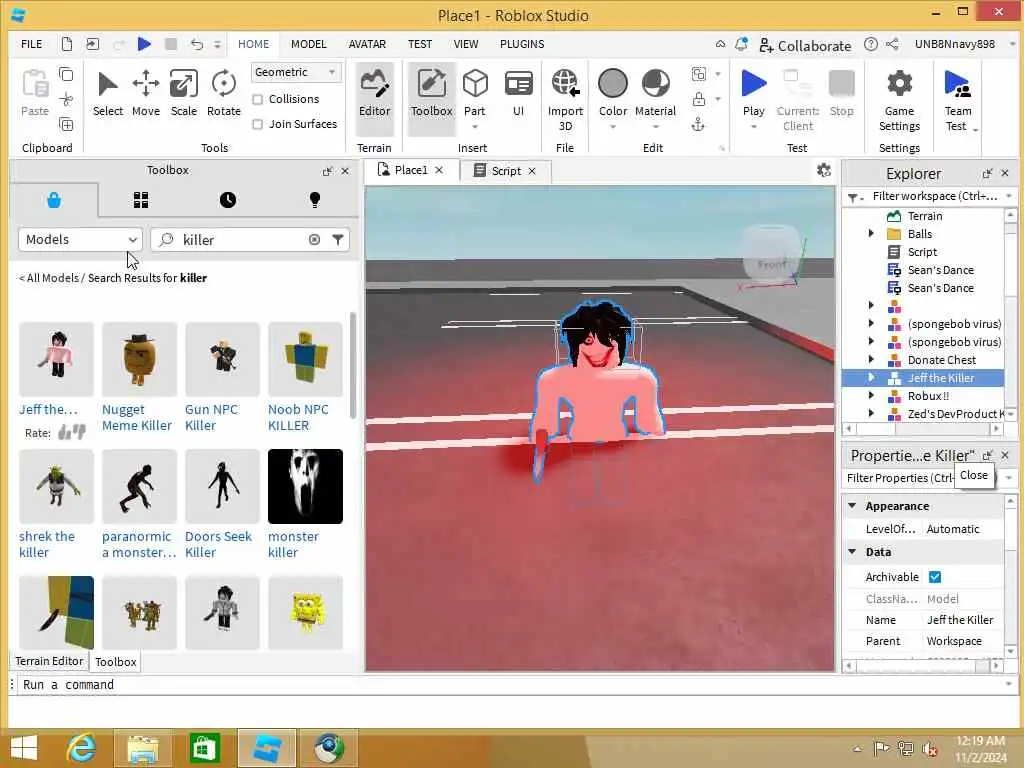Expand the Donate Chest model

tap(871, 359)
